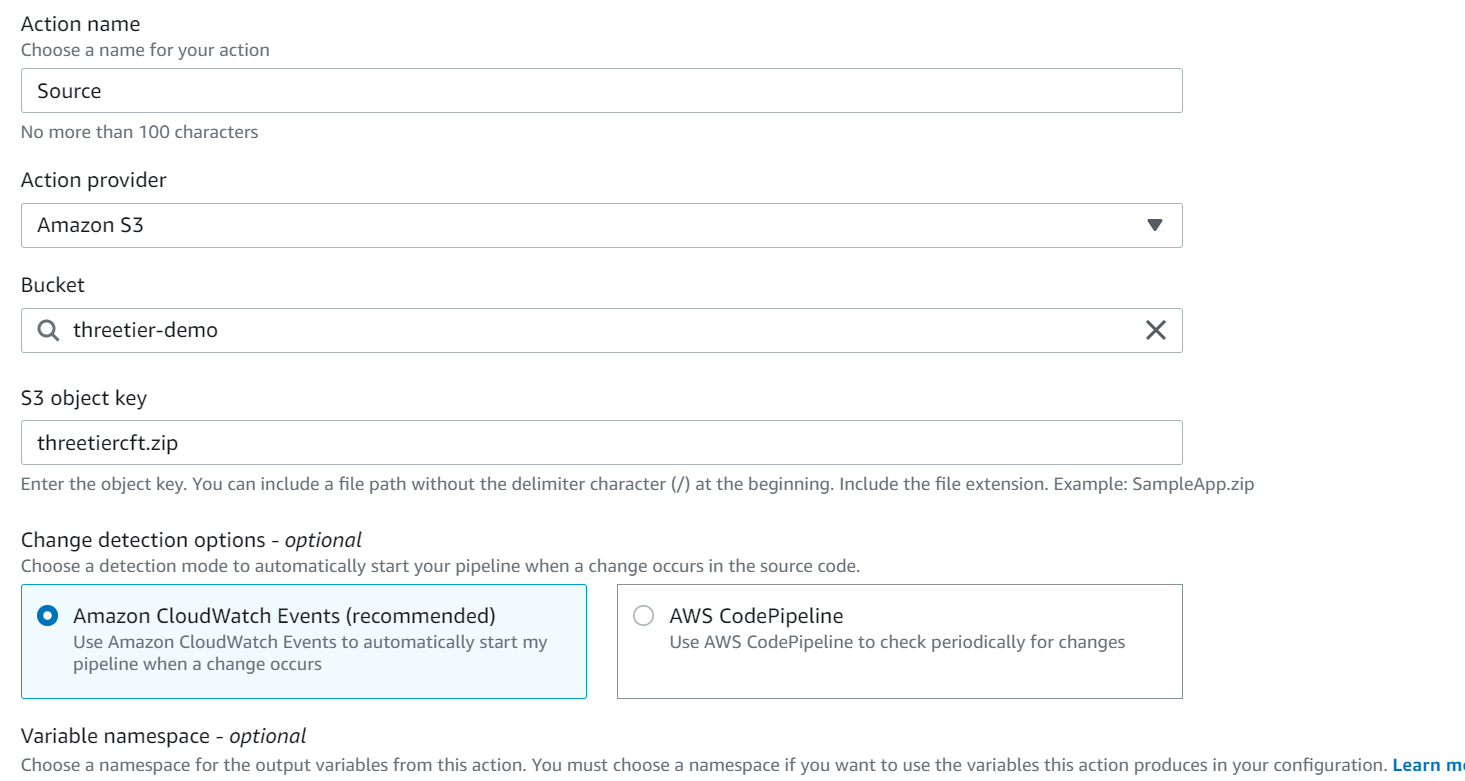Click the 'Action provider' field label
The height and width of the screenshot is (781, 1465).
pyautogui.click(x=94, y=180)
